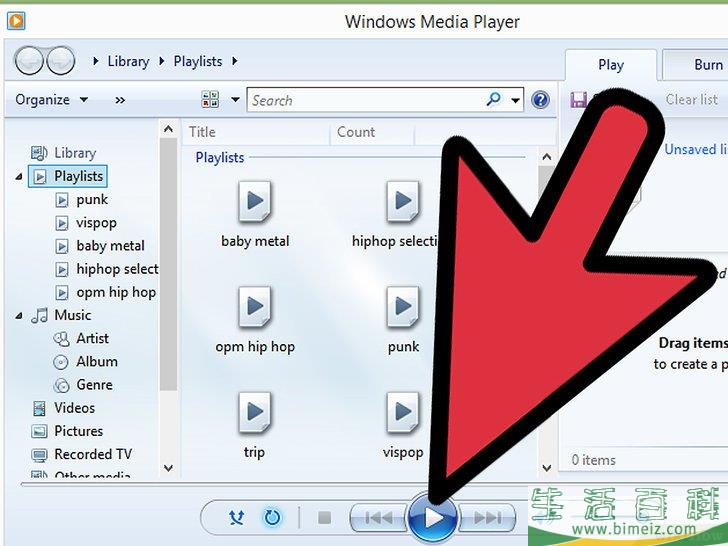Click the hiphop selection playlist thumbnail
The width and height of the screenshot is (728, 546).
point(403,202)
